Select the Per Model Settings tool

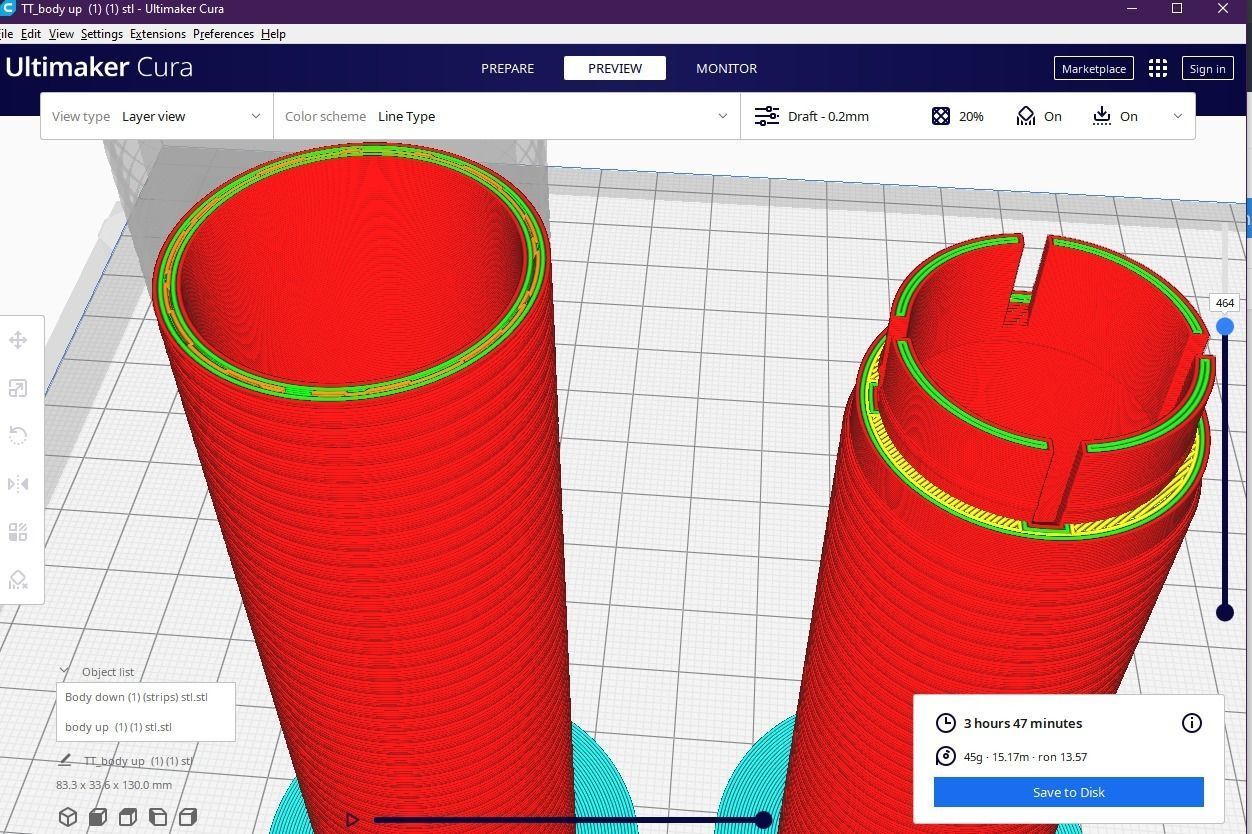pyautogui.click(x=18, y=532)
